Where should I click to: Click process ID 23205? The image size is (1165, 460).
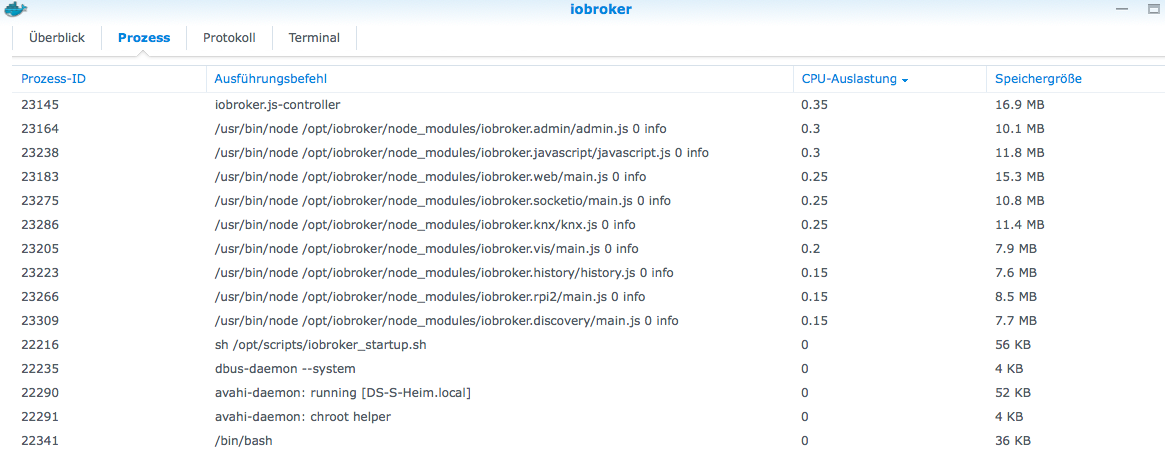tap(40, 249)
